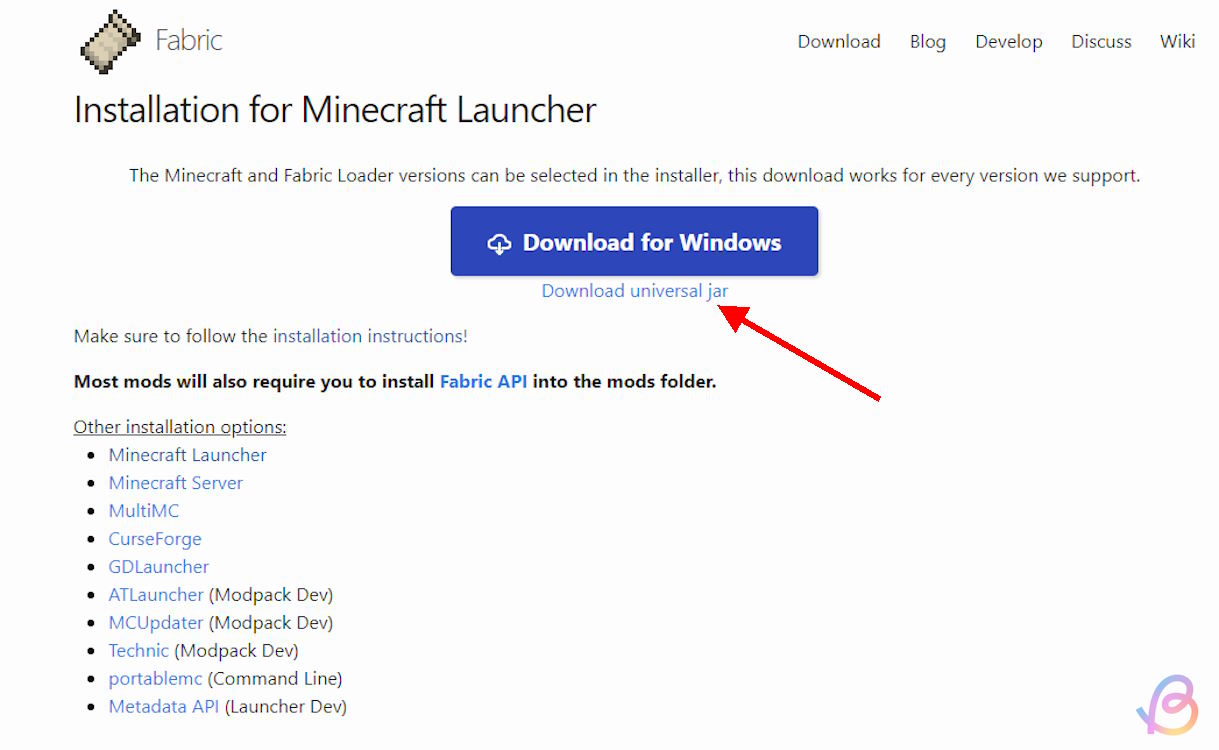Choose the GDLauncher option
The width and height of the screenshot is (1219, 750).
159,567
